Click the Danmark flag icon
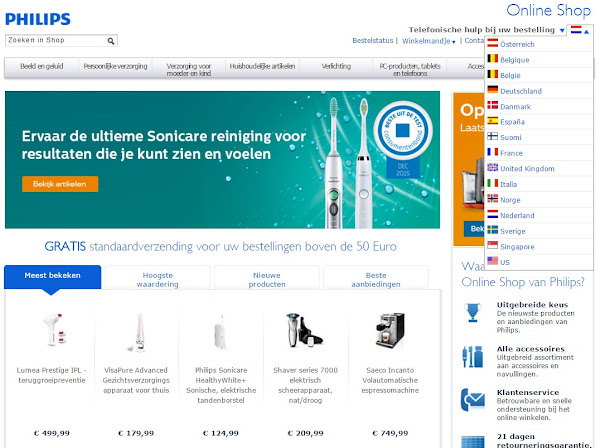This screenshot has width=600, height=448. click(x=492, y=106)
